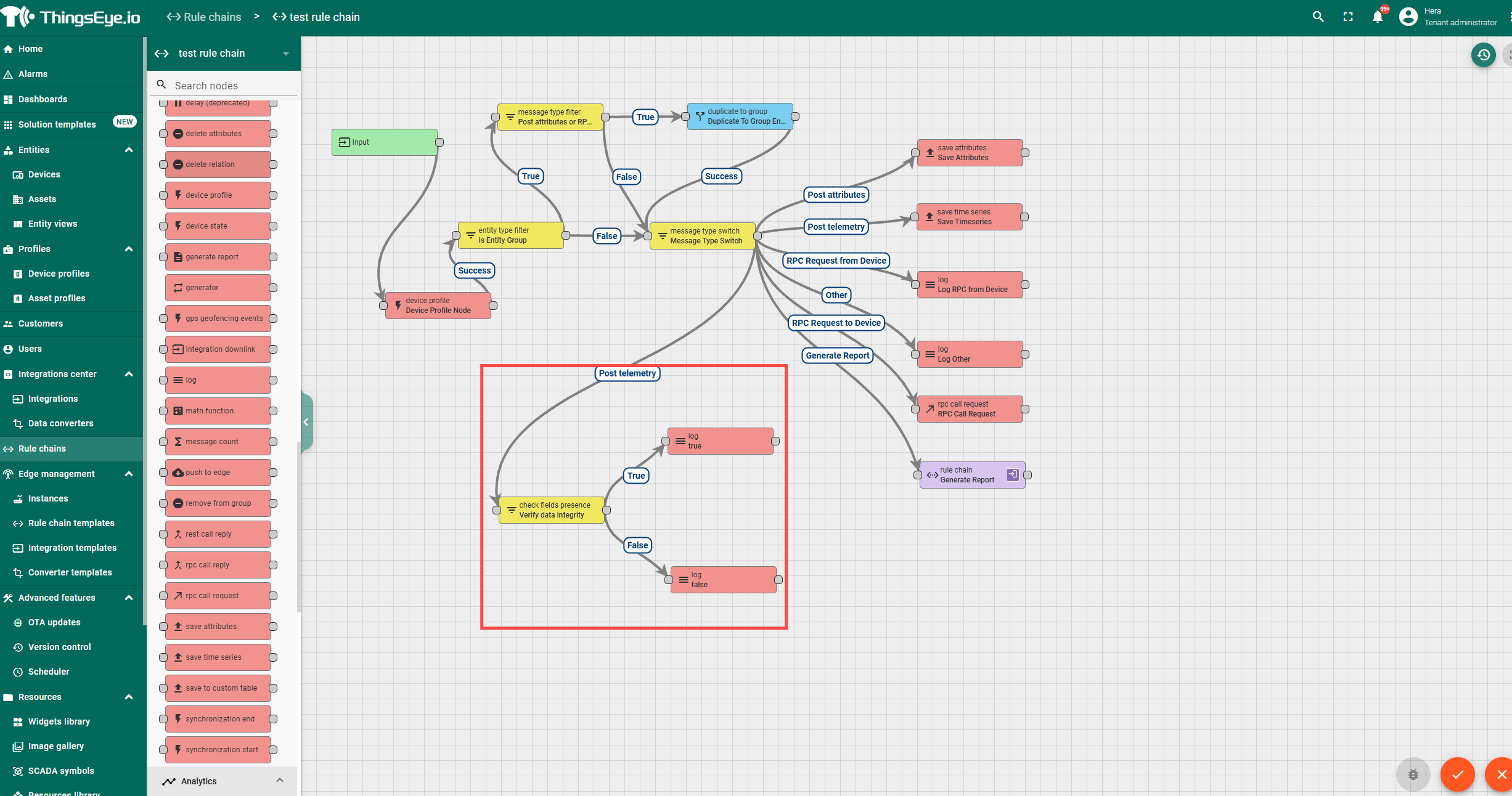The width and height of the screenshot is (1512, 796).
Task: Select the Verify data integrity node
Action: pyautogui.click(x=551, y=510)
